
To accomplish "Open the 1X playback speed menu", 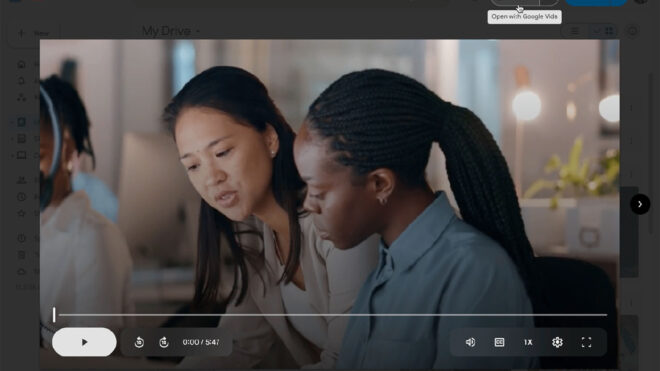I will tap(528, 342).
